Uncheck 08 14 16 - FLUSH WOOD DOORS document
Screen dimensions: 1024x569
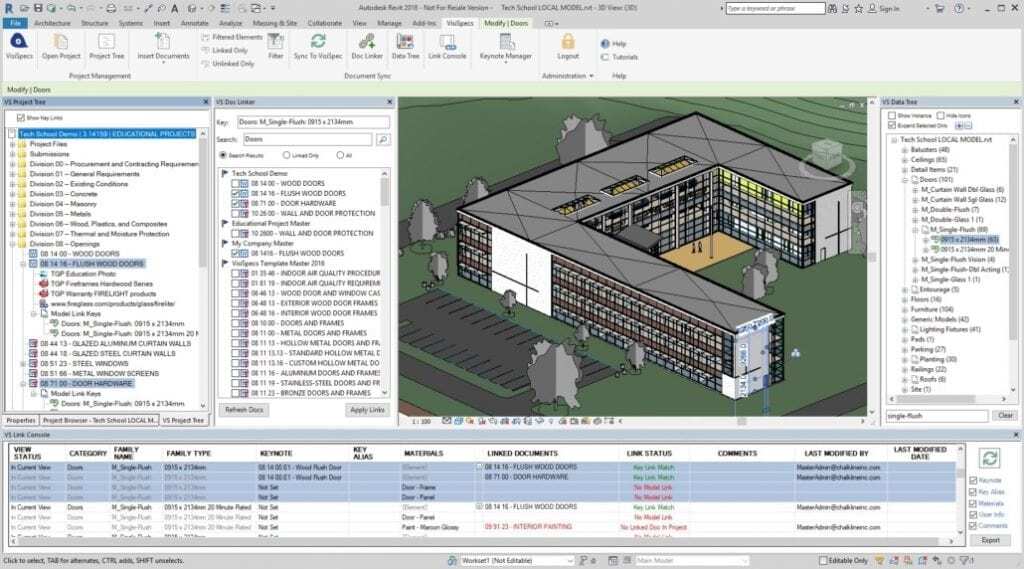[235, 193]
